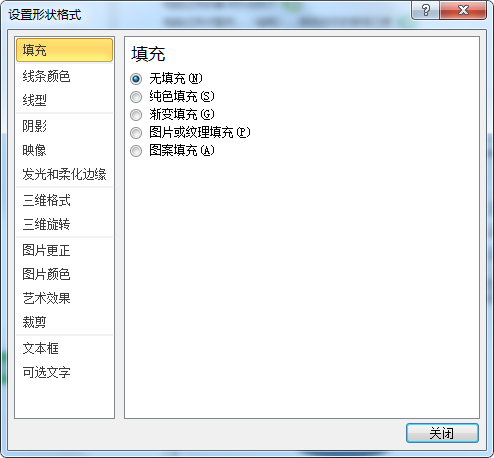Open 图片颜色 picture color page
This screenshot has width=494, height=458.
[64, 274]
